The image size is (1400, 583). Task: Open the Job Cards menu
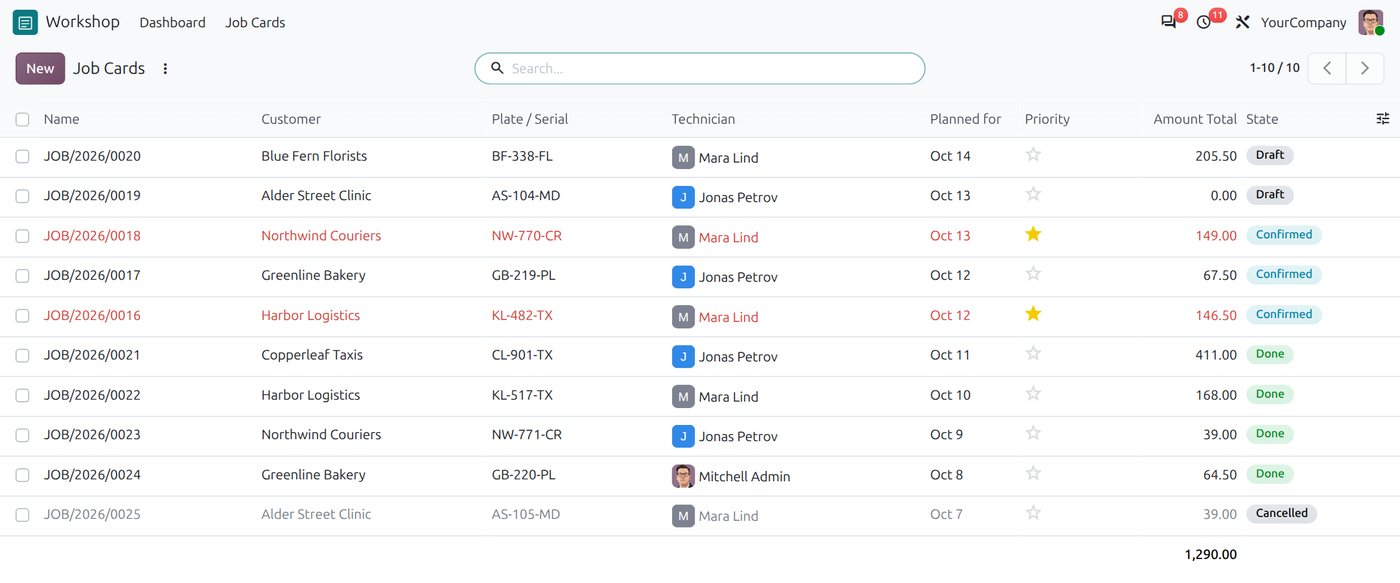[255, 22]
